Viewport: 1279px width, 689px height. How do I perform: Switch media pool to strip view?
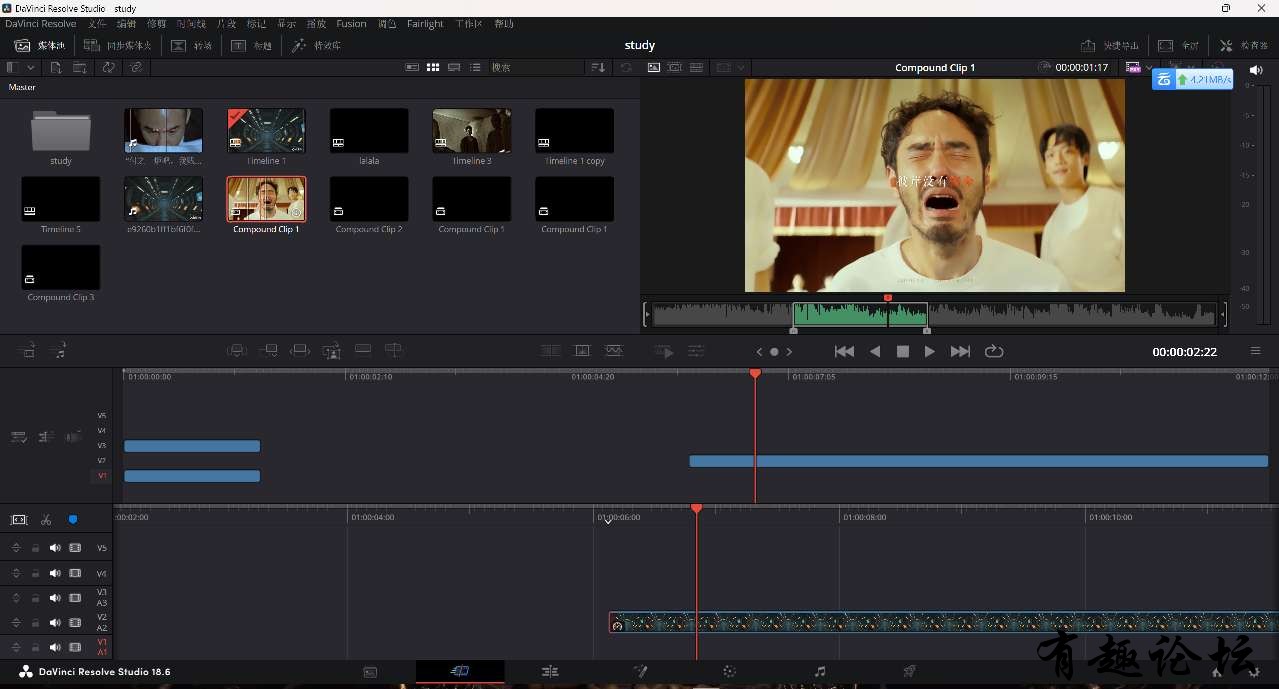(454, 67)
